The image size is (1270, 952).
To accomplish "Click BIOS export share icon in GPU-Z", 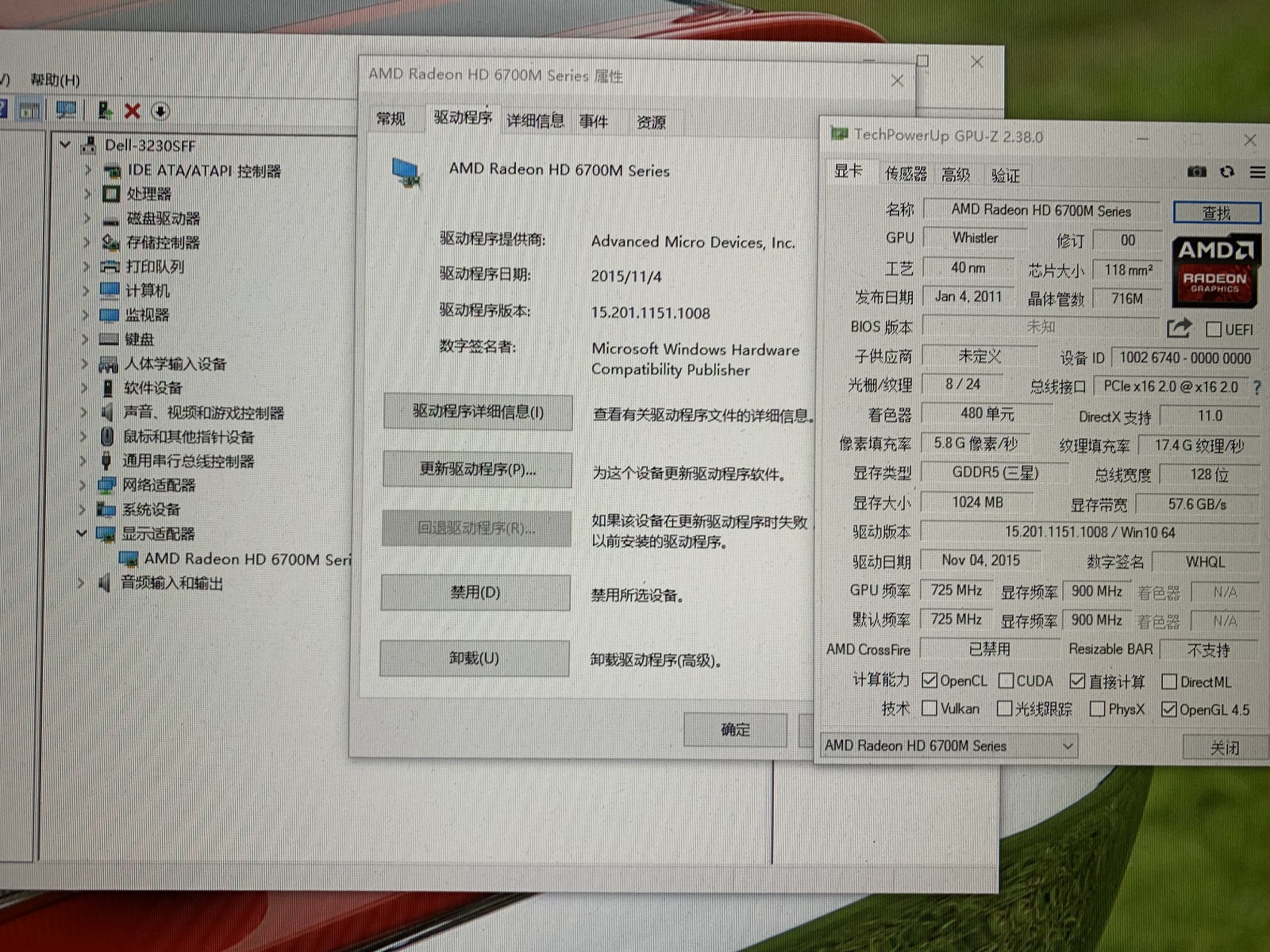I will [x=1179, y=328].
